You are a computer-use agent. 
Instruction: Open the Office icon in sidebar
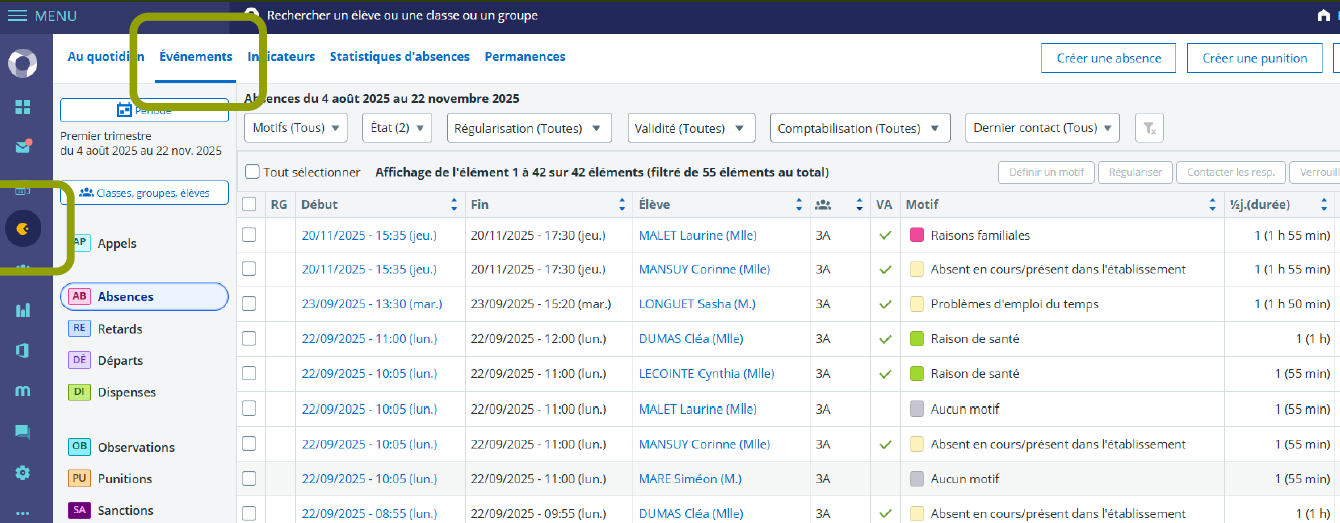tap(22, 351)
